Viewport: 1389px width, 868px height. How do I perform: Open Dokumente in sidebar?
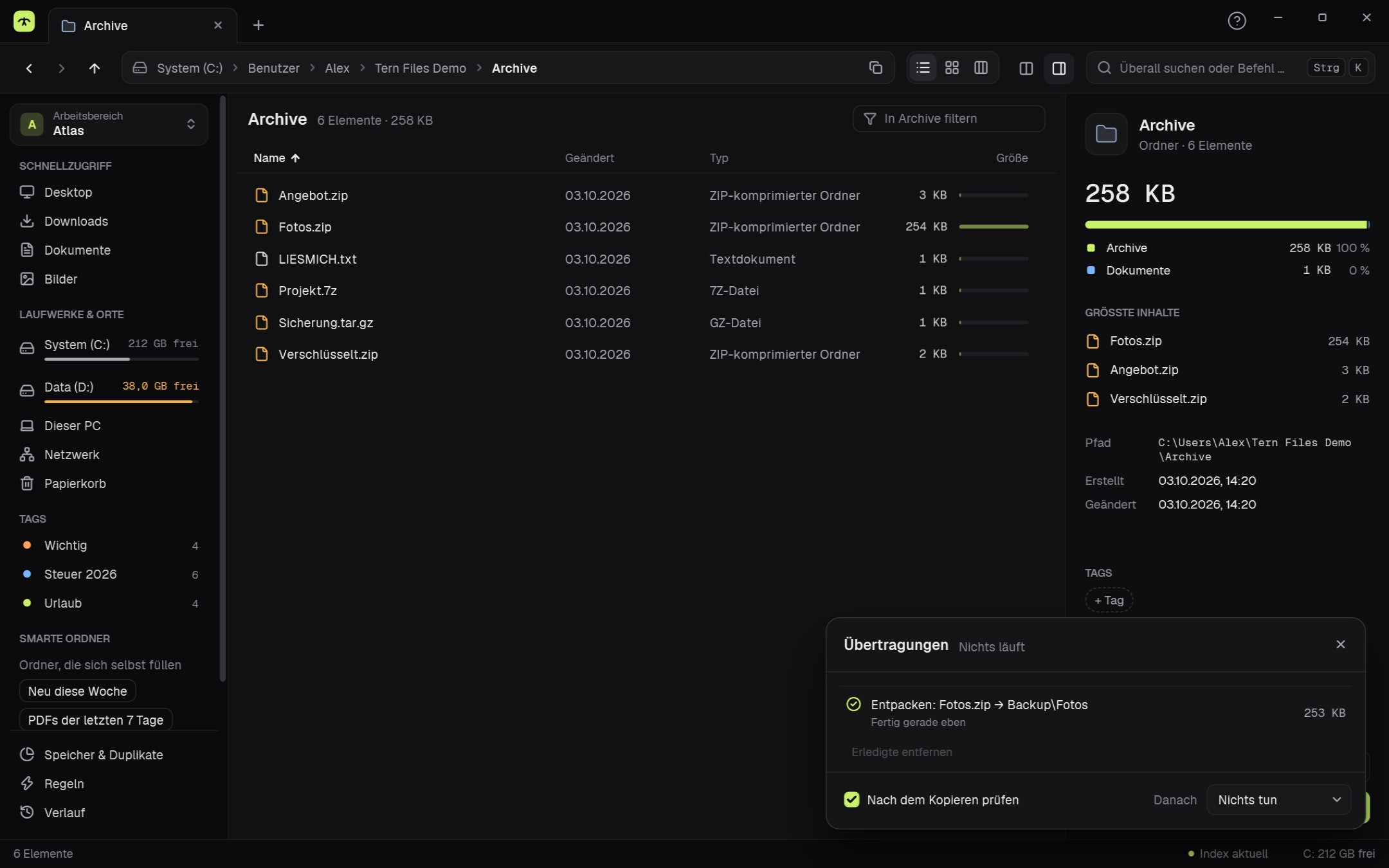[109, 250]
